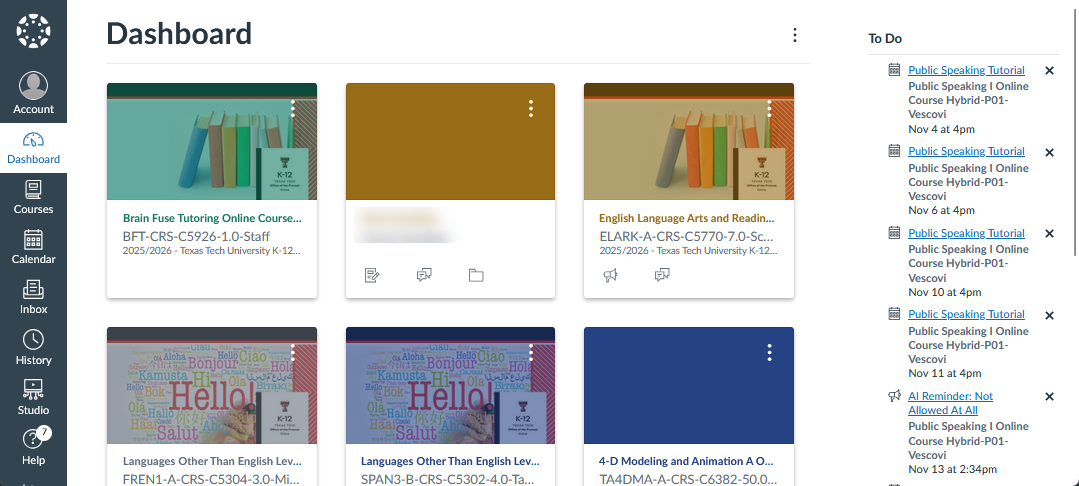Open the Assignments icon on the brown course card
The width and height of the screenshot is (1079, 486).
point(372,275)
